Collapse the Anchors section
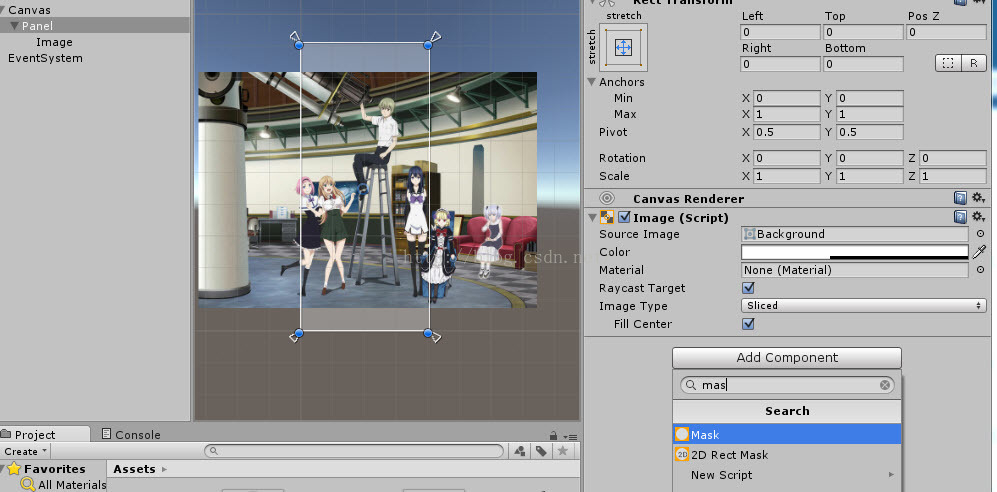Viewport: 997px width, 492px height. 592,82
